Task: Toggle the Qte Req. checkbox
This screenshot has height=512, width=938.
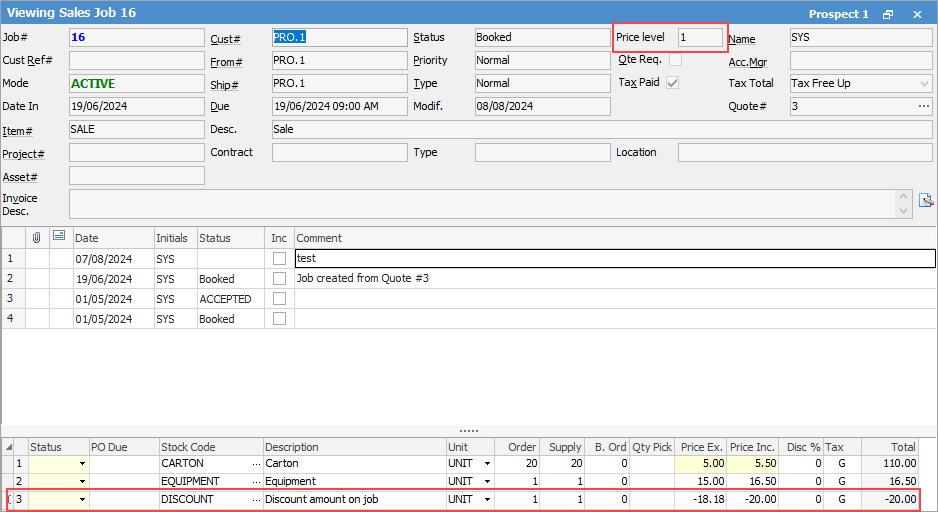Action: pyautogui.click(x=675, y=60)
